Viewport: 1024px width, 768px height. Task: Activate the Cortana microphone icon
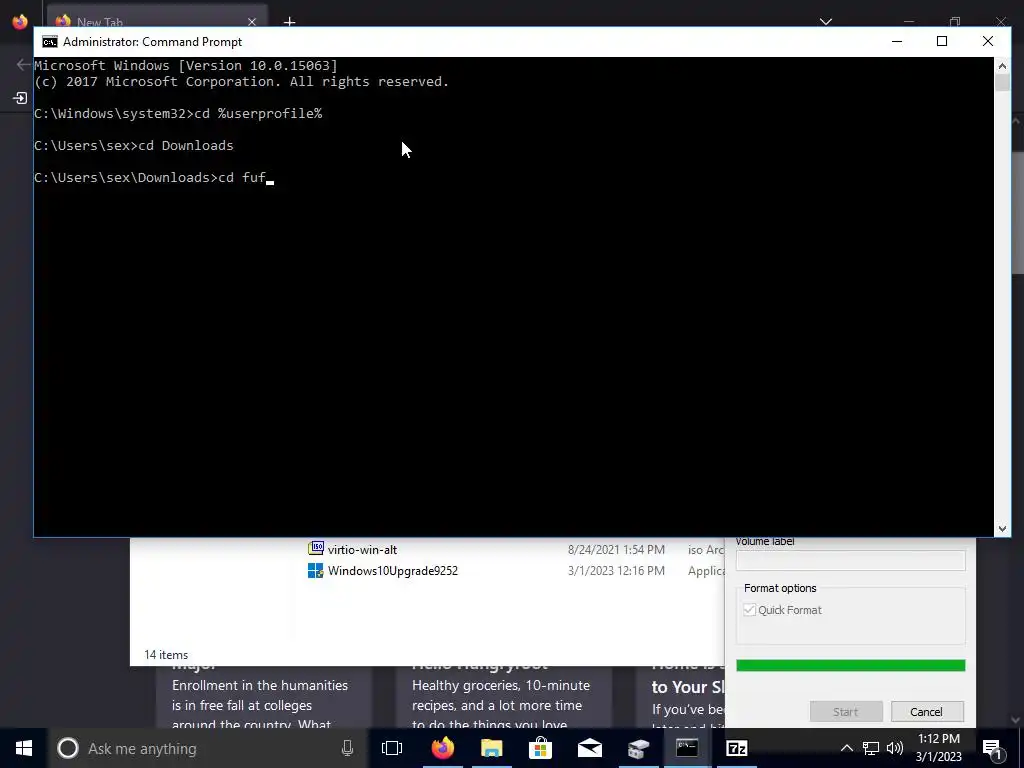pos(347,748)
